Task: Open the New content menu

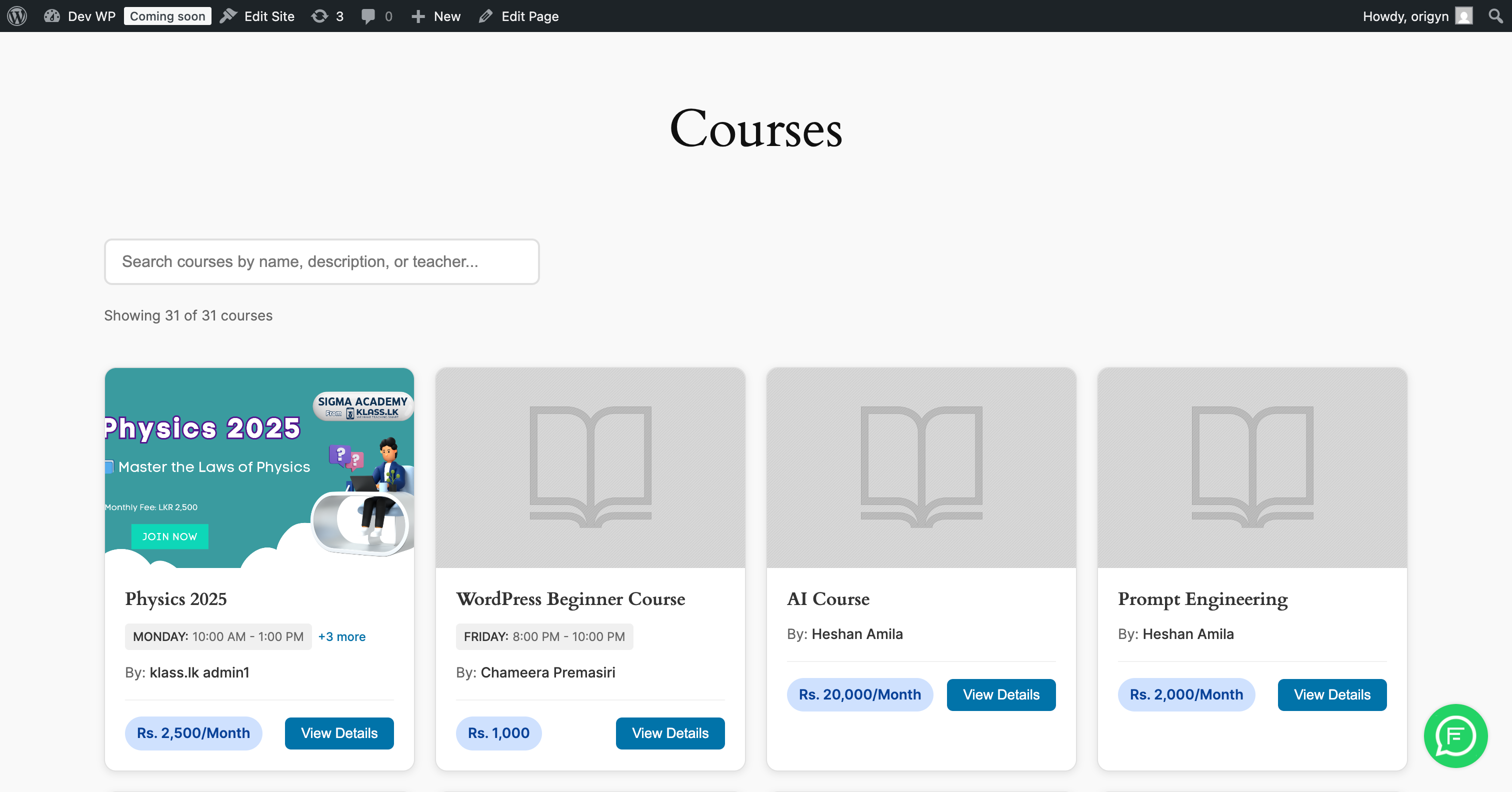Action: tap(436, 16)
